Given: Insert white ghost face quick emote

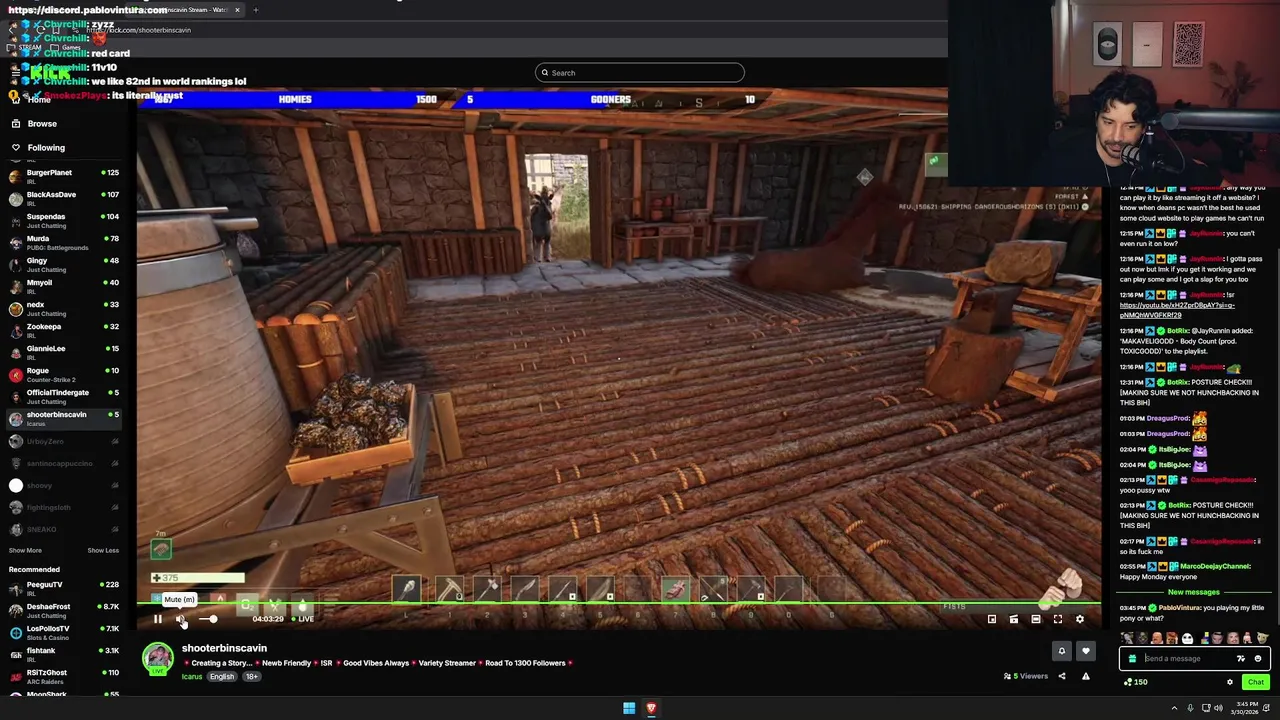Looking at the screenshot, I should pos(1187,638).
